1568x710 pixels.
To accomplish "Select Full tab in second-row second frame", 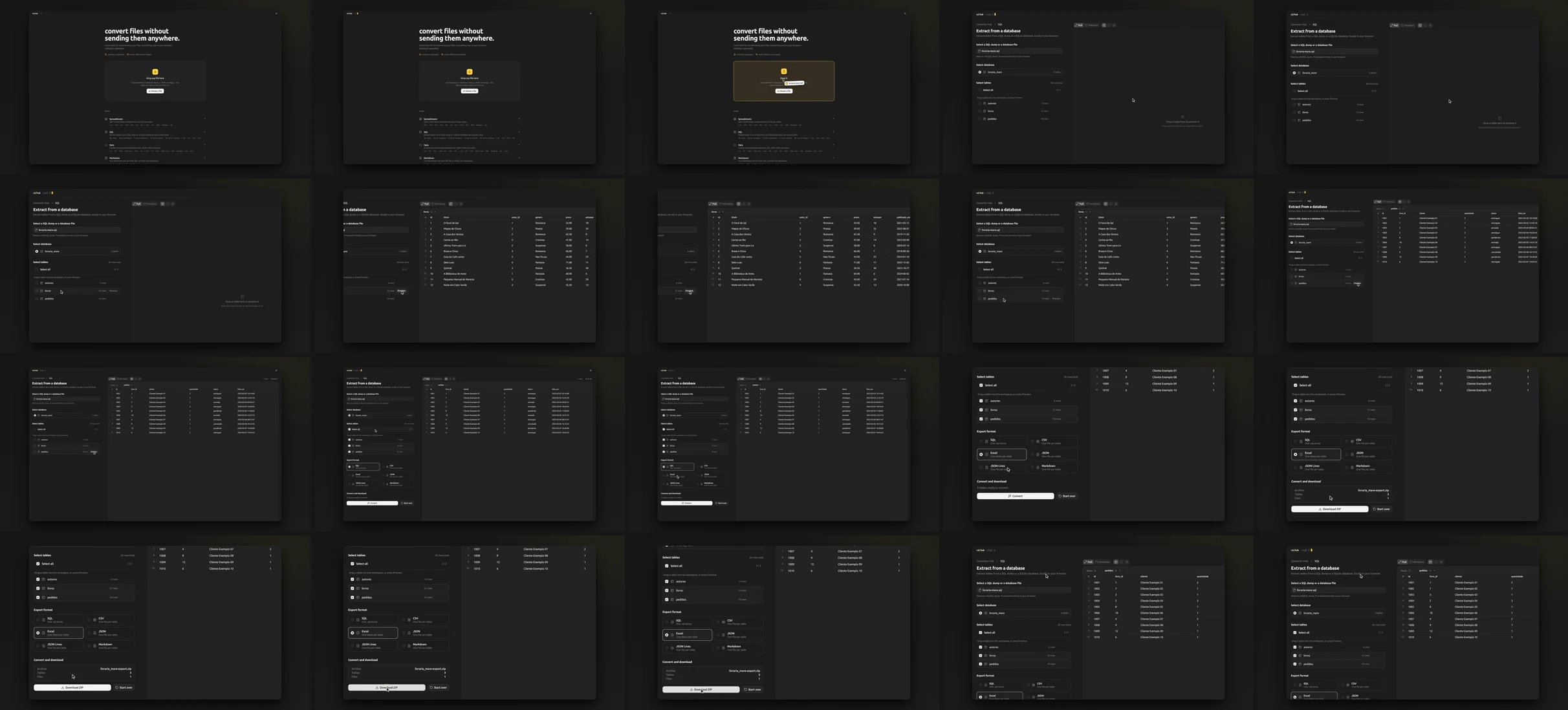I will pyautogui.click(x=424, y=204).
